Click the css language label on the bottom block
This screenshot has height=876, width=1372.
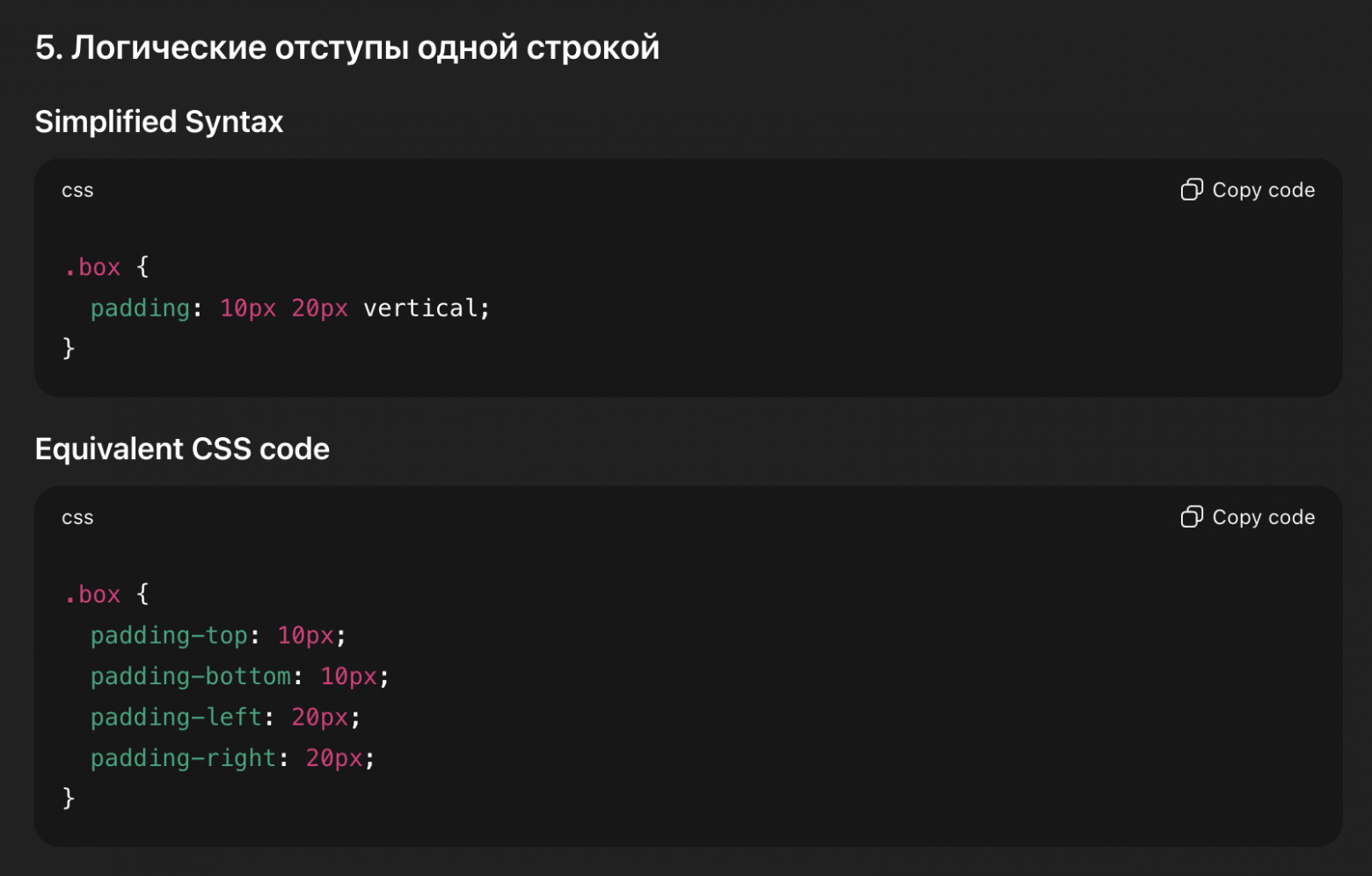pyautogui.click(x=77, y=517)
